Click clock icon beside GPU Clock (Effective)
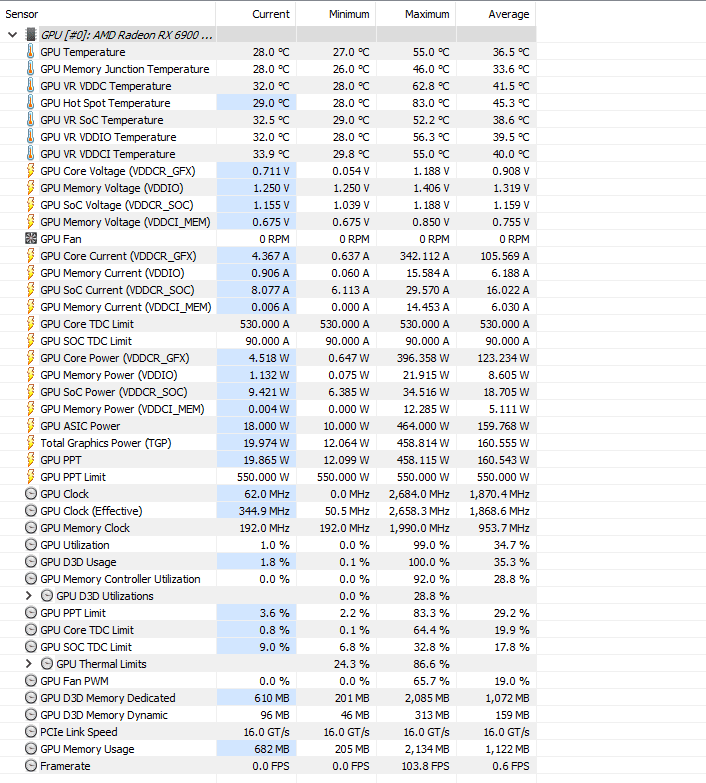This screenshot has width=706, height=783. (31, 510)
